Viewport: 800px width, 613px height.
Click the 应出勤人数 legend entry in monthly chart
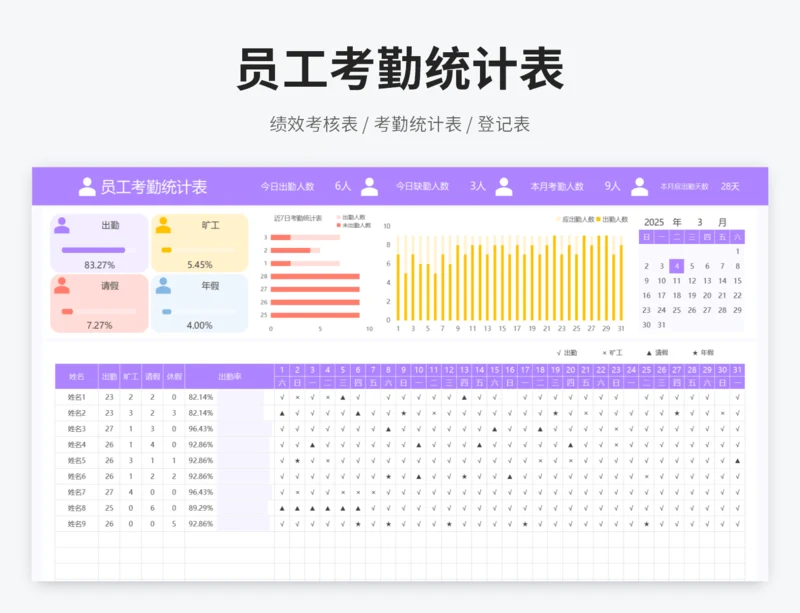[x=575, y=219]
